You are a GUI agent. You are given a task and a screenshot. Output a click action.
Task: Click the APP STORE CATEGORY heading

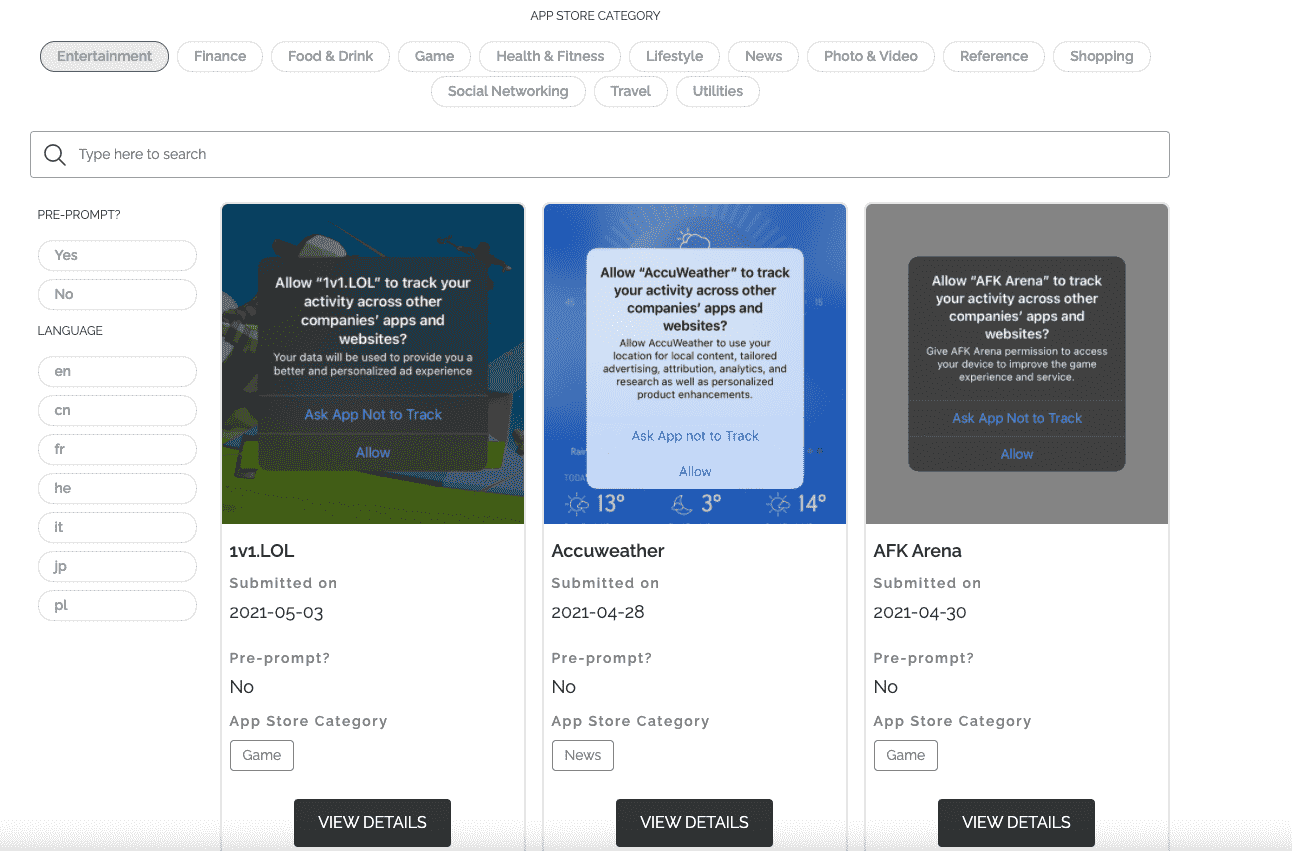click(595, 16)
